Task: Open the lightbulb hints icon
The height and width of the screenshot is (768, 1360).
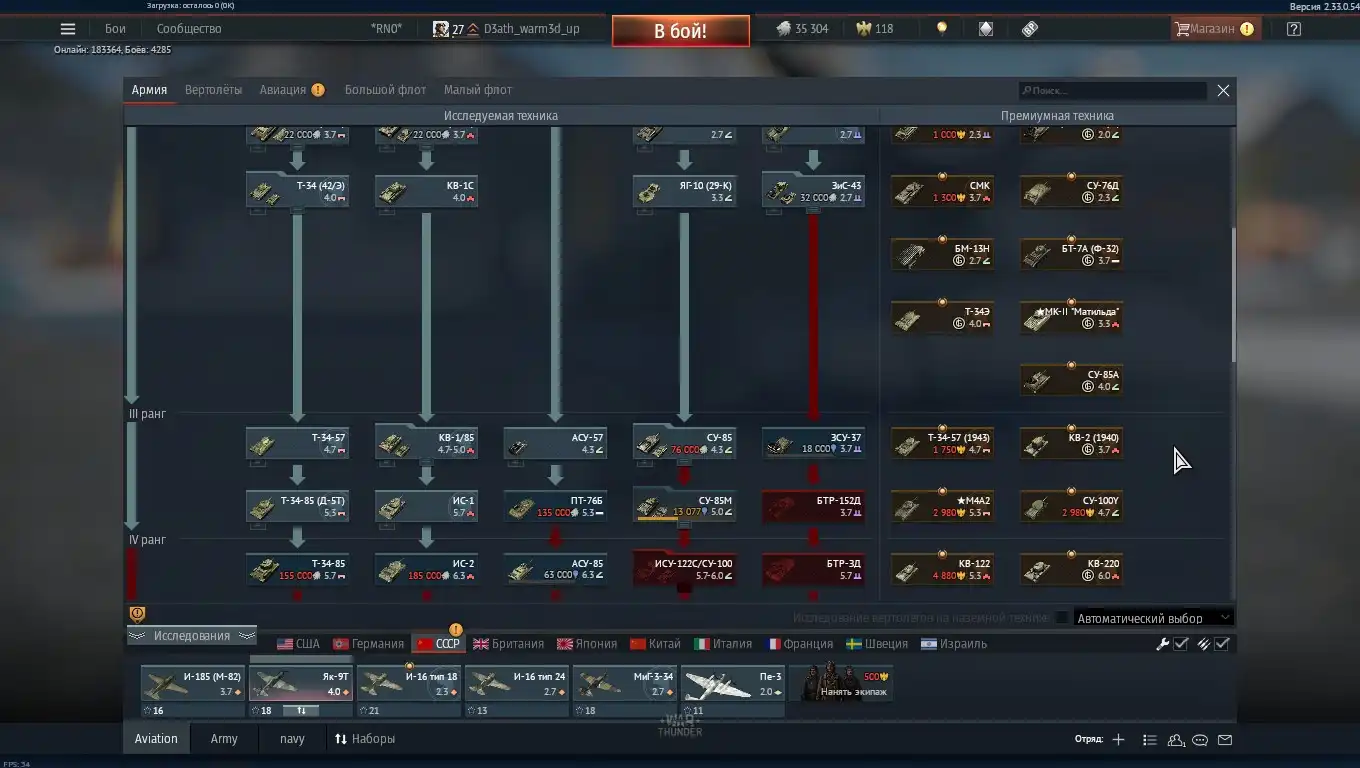Action: (x=941, y=29)
